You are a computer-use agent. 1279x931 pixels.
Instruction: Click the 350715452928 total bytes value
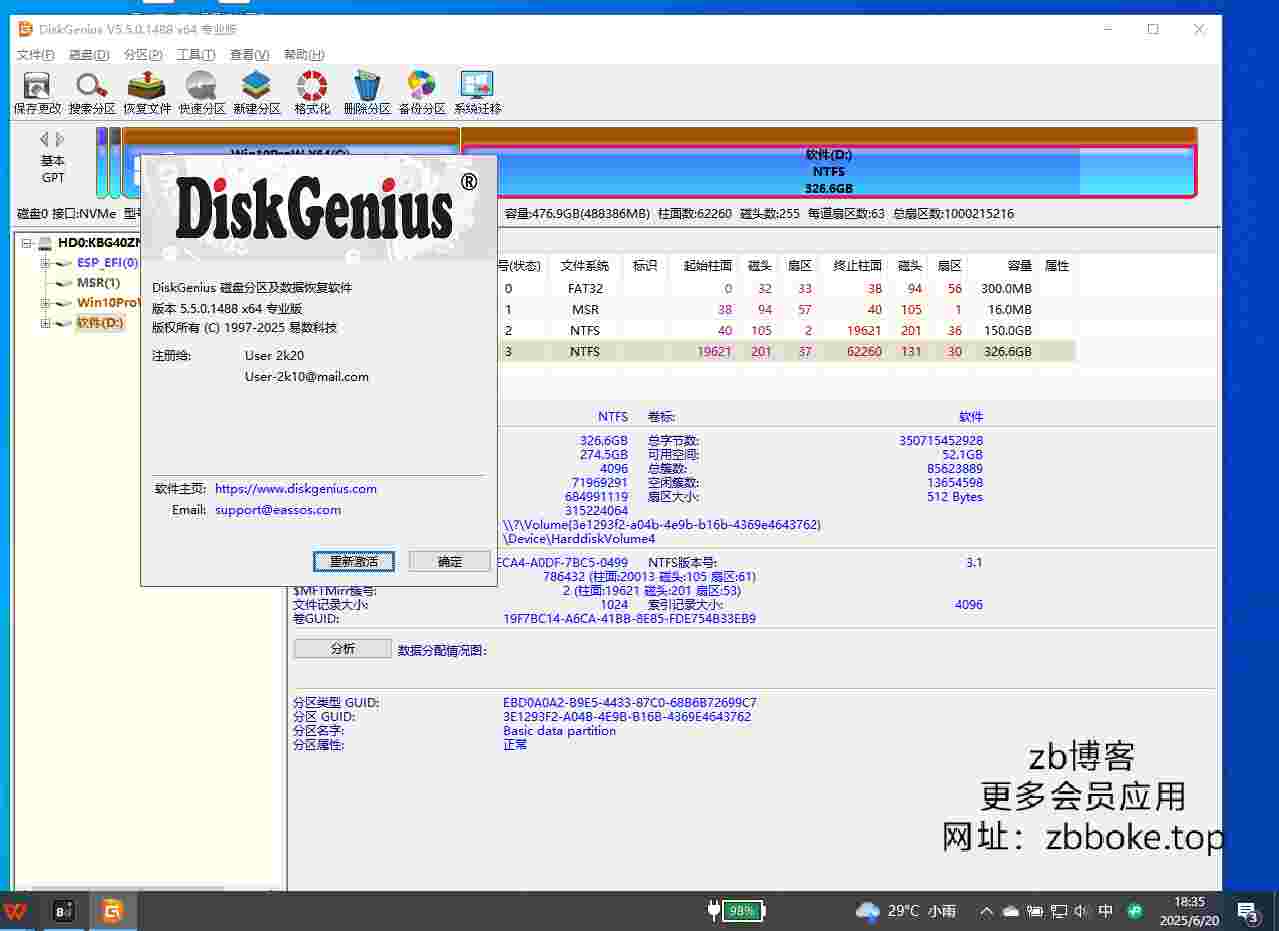pos(941,441)
